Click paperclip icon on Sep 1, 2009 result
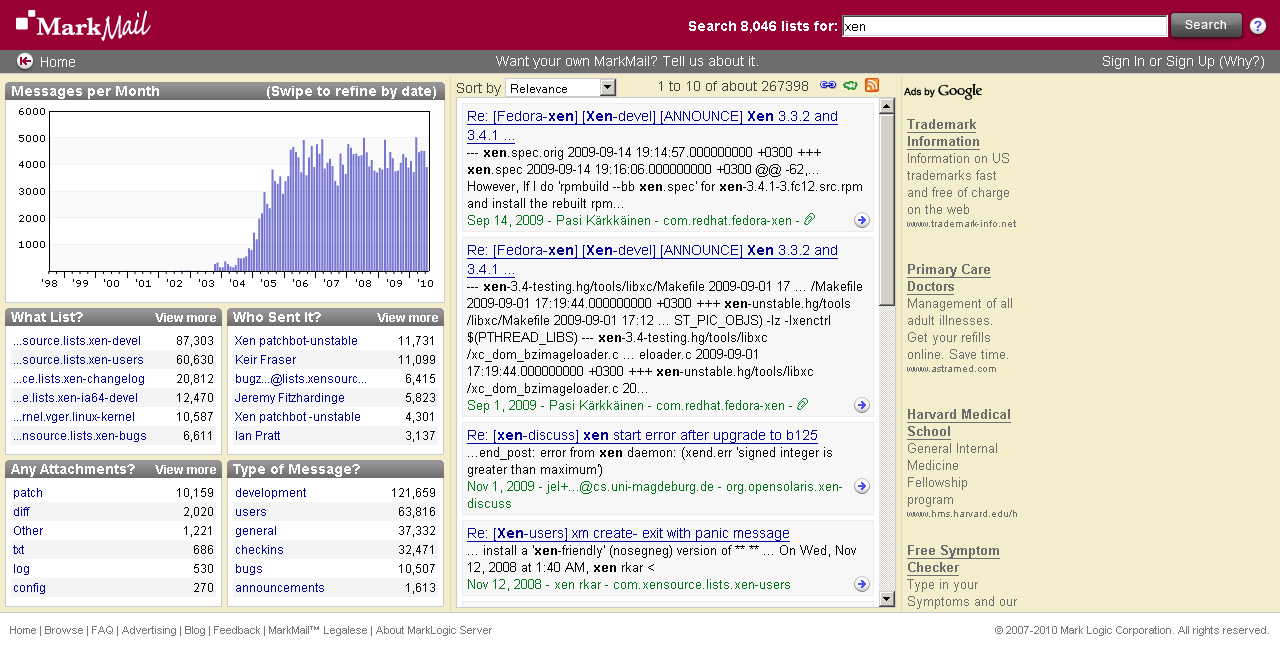Screen dimensions: 1280x647 (x=802, y=405)
